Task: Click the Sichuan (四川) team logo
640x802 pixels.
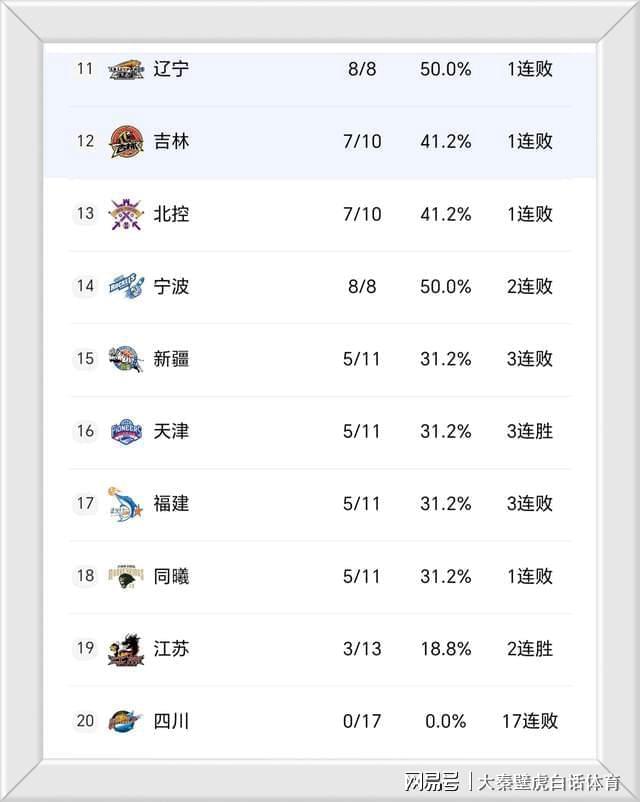Action: [126, 721]
